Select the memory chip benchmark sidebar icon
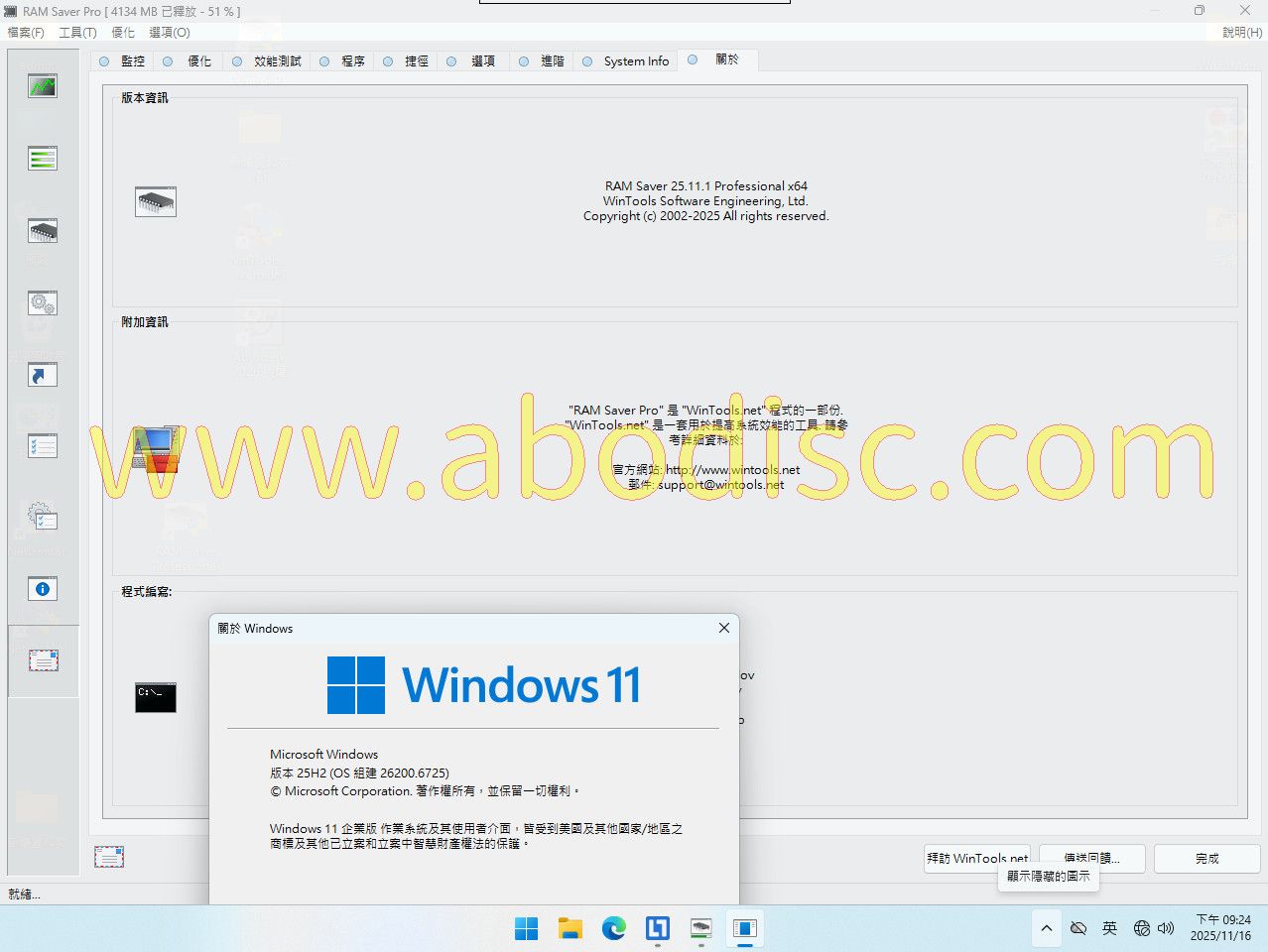 click(42, 231)
